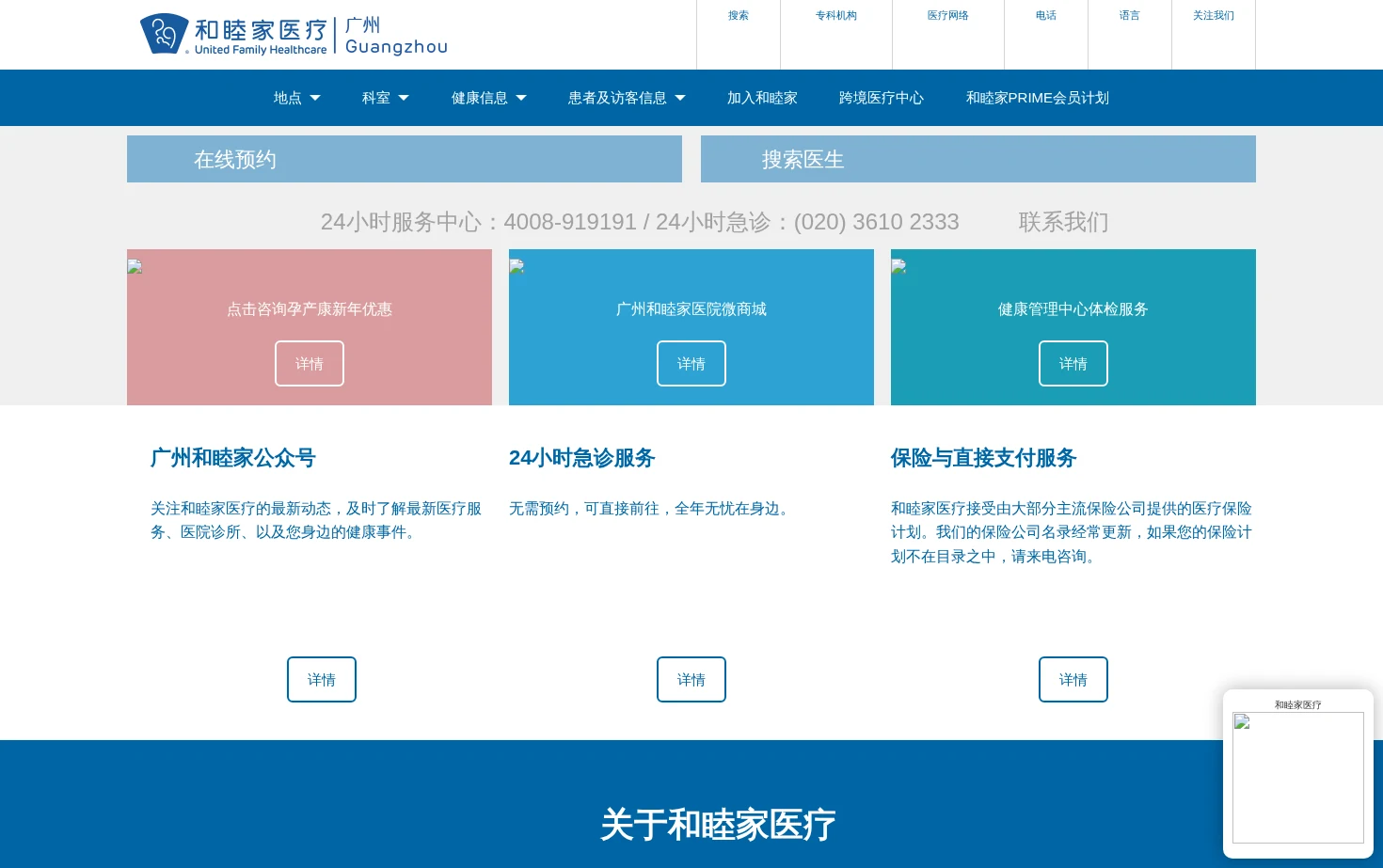Viewport: 1383px width, 868px height.
Task: Click the United Family Healthcare logo
Action: [294, 35]
